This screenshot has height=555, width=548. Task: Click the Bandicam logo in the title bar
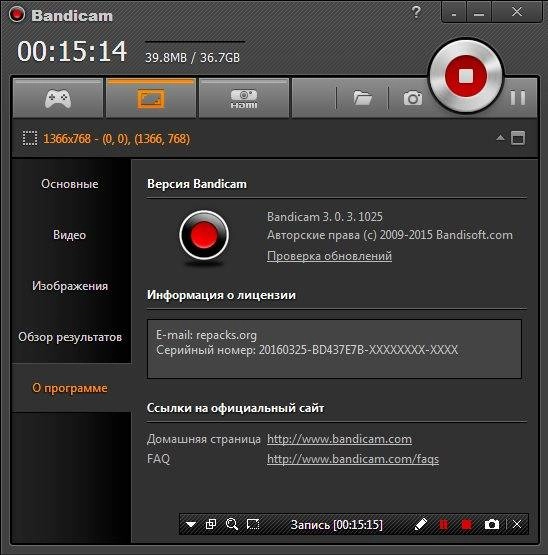17,15
